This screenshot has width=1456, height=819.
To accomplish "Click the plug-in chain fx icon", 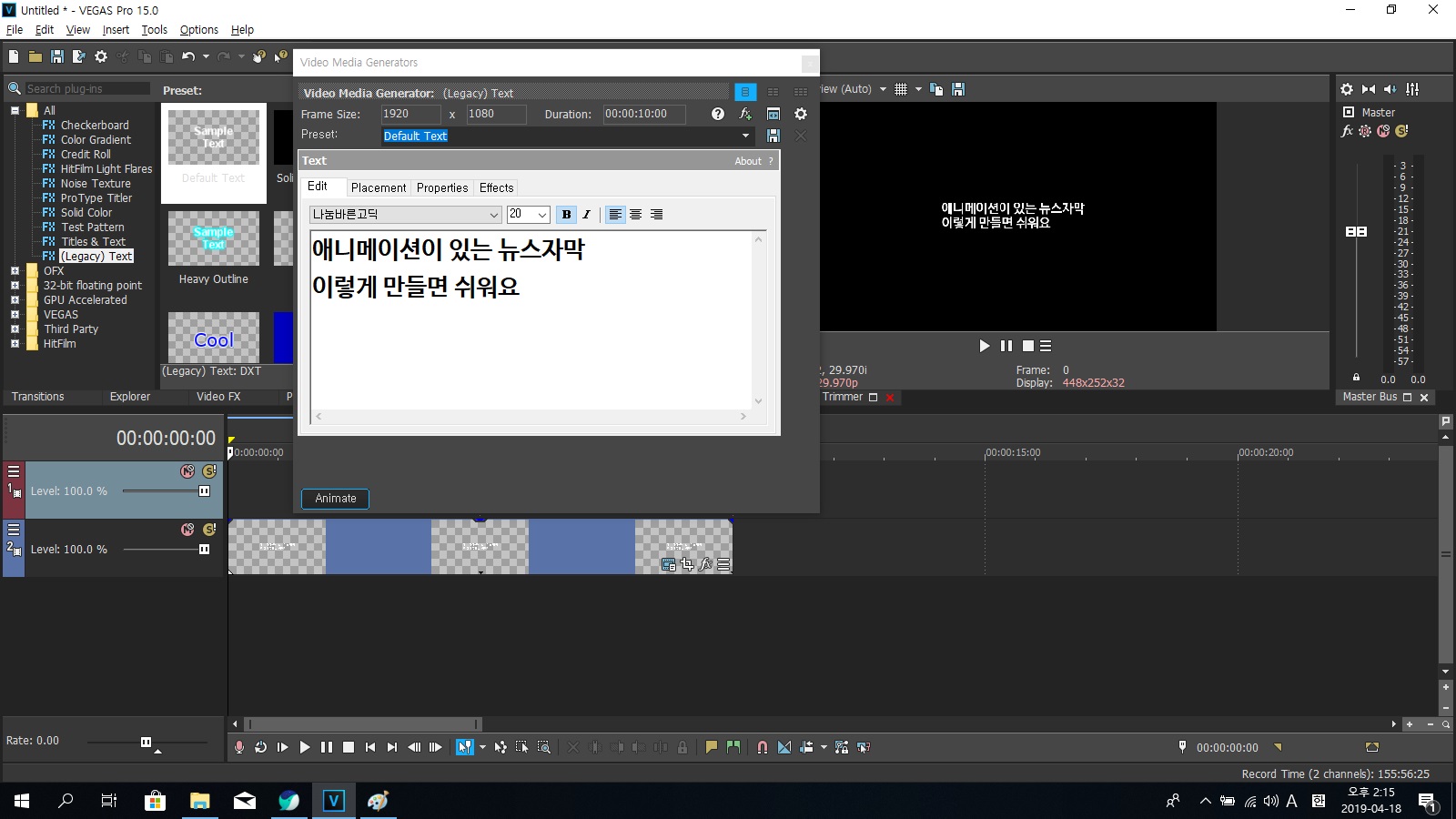I will [745, 114].
